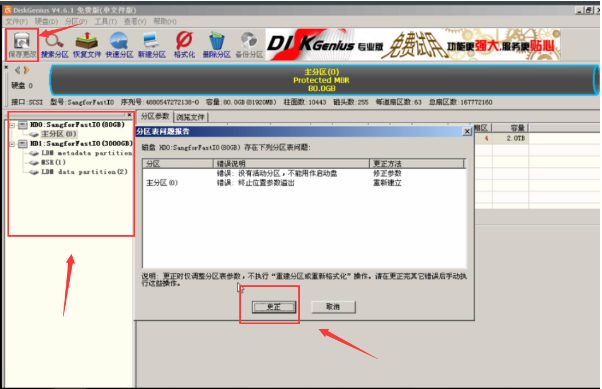Switch to the 浏览文件 Browse Files tab
602x389 pixels.
(x=191, y=117)
